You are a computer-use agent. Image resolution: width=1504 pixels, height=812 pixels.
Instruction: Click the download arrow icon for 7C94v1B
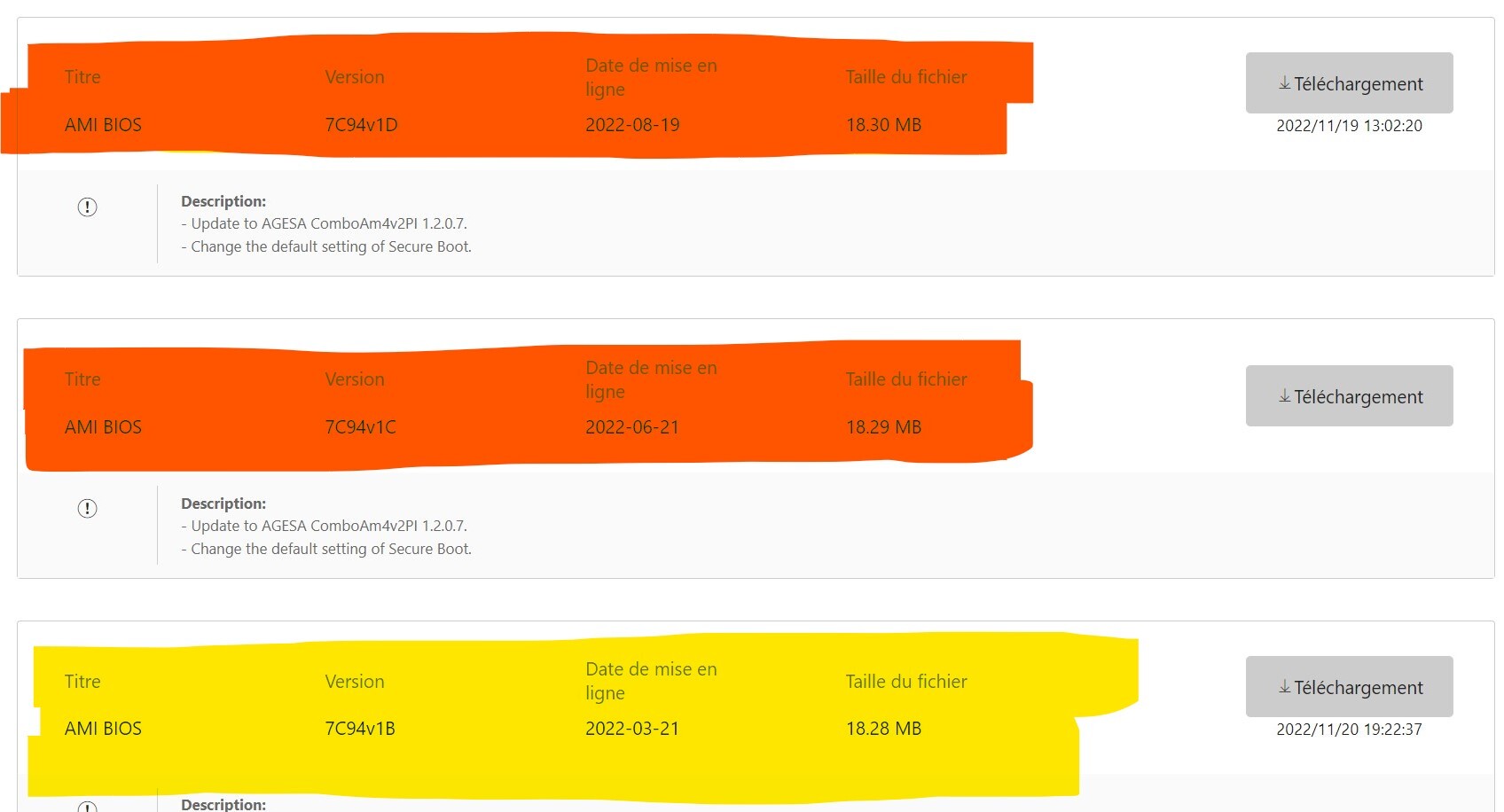click(x=1284, y=687)
